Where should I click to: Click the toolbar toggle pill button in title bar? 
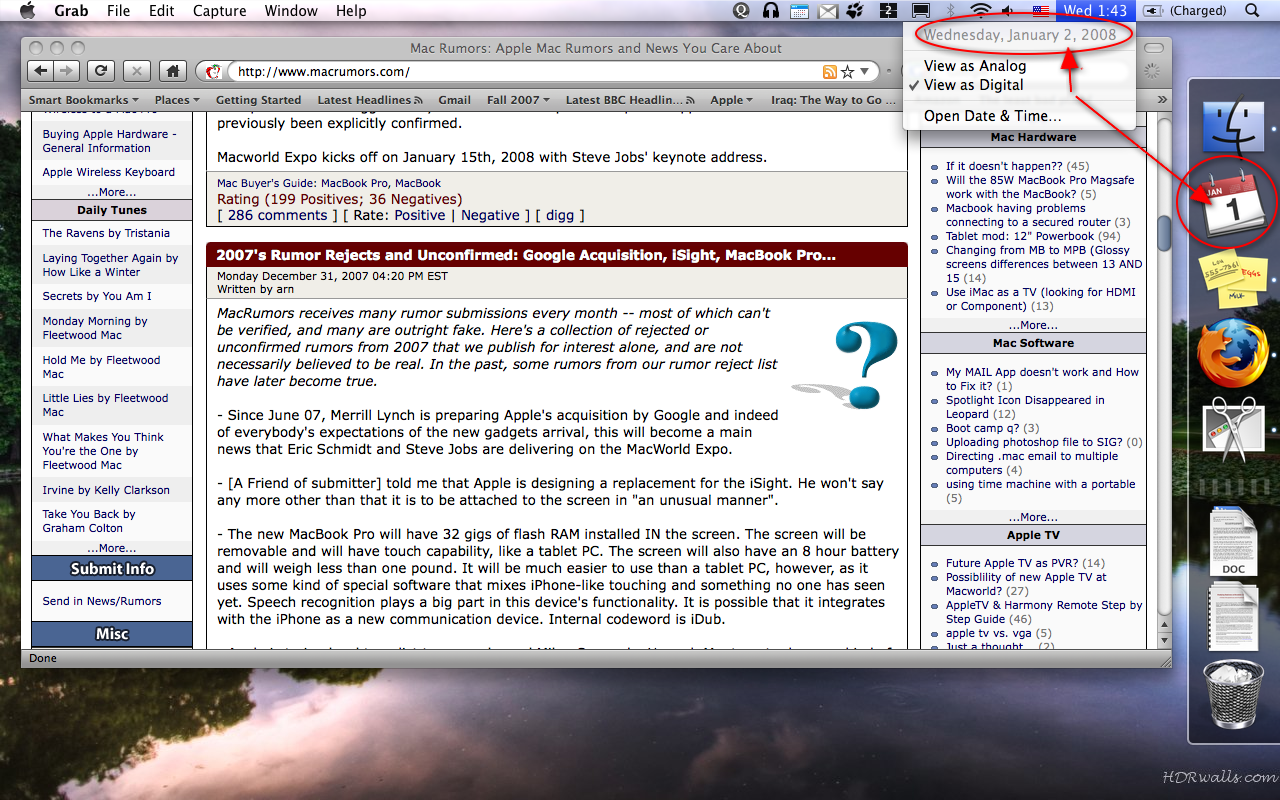point(1154,48)
